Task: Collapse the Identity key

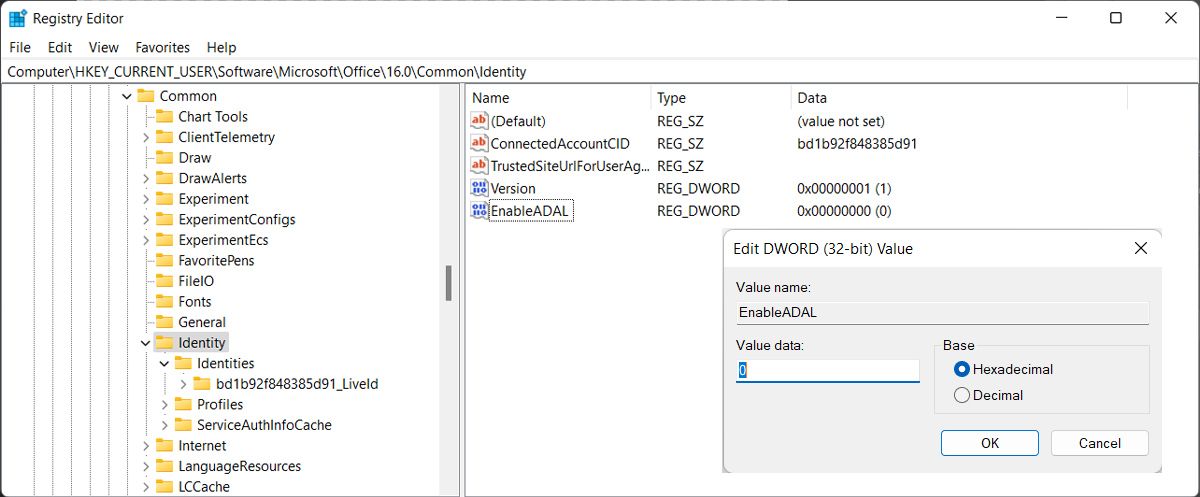Action: point(146,343)
